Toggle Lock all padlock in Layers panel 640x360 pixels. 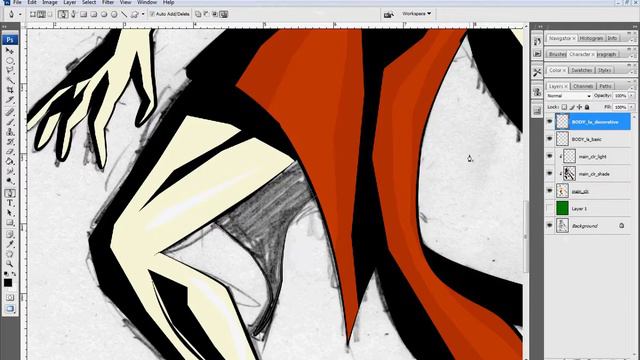coord(587,107)
